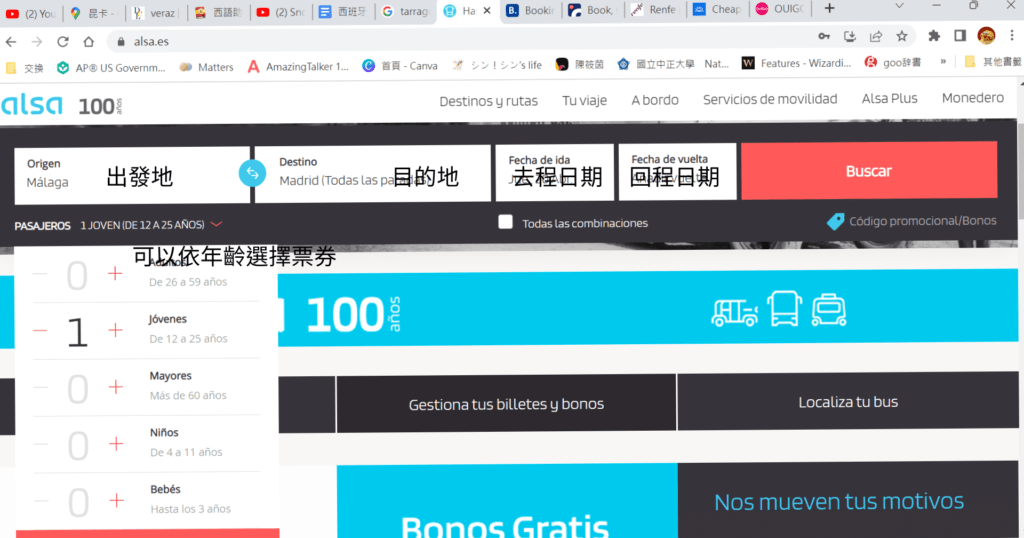Open the Chrome profile avatar
The height and width of the screenshot is (538, 1024).
[x=986, y=35]
